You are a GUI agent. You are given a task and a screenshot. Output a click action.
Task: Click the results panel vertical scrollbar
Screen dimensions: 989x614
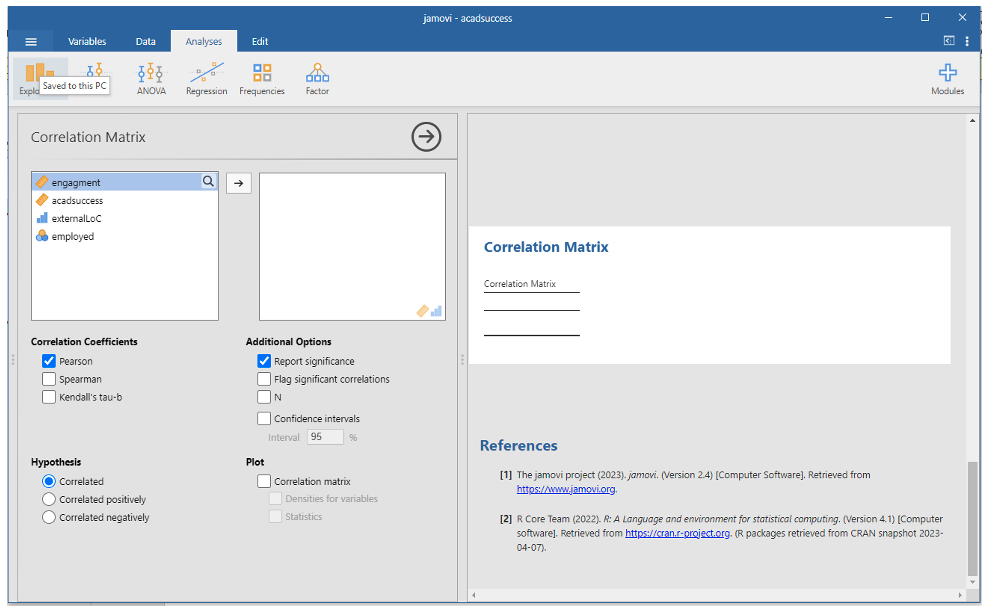coord(973,518)
